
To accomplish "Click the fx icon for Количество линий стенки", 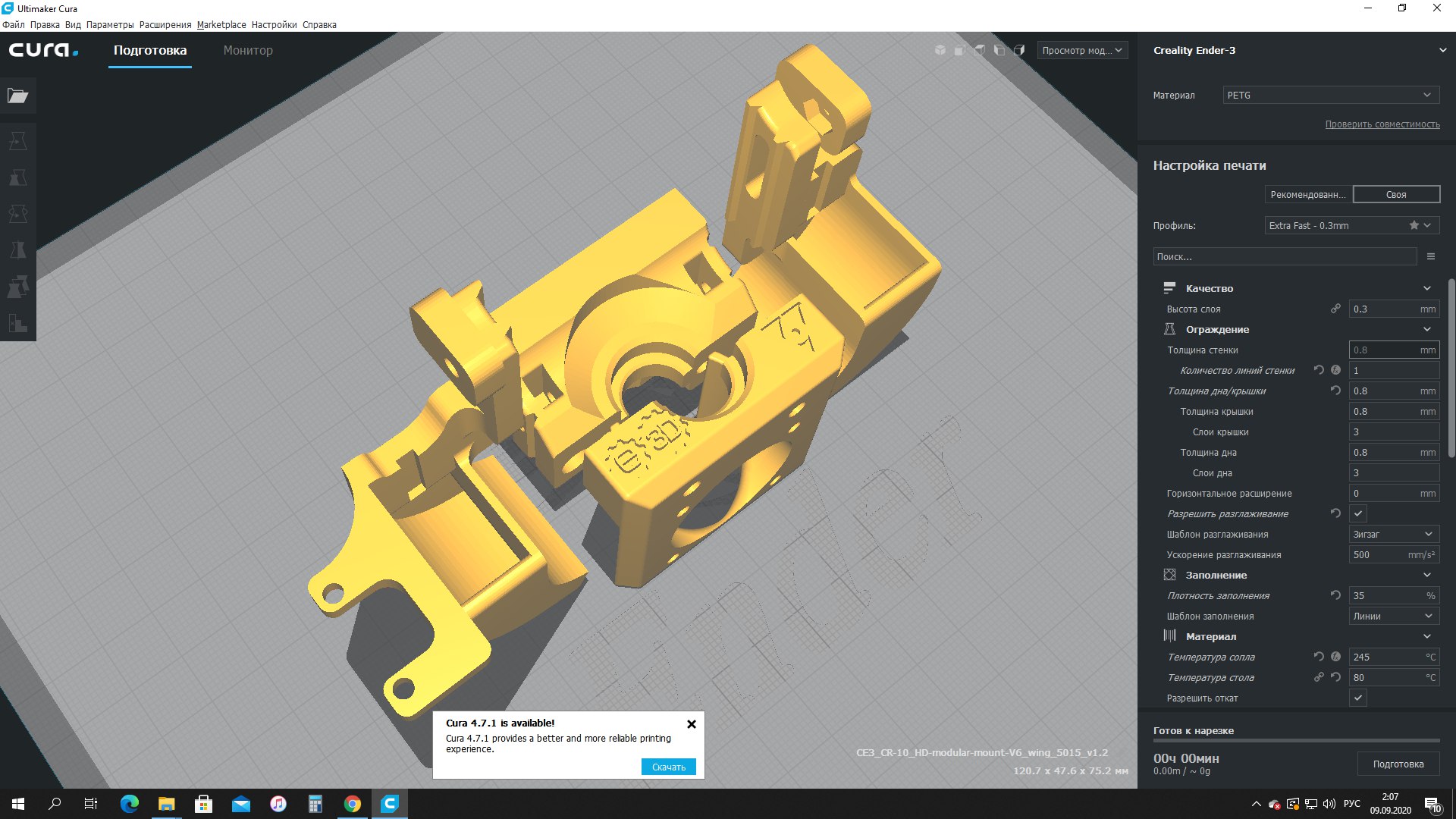I will (x=1336, y=370).
